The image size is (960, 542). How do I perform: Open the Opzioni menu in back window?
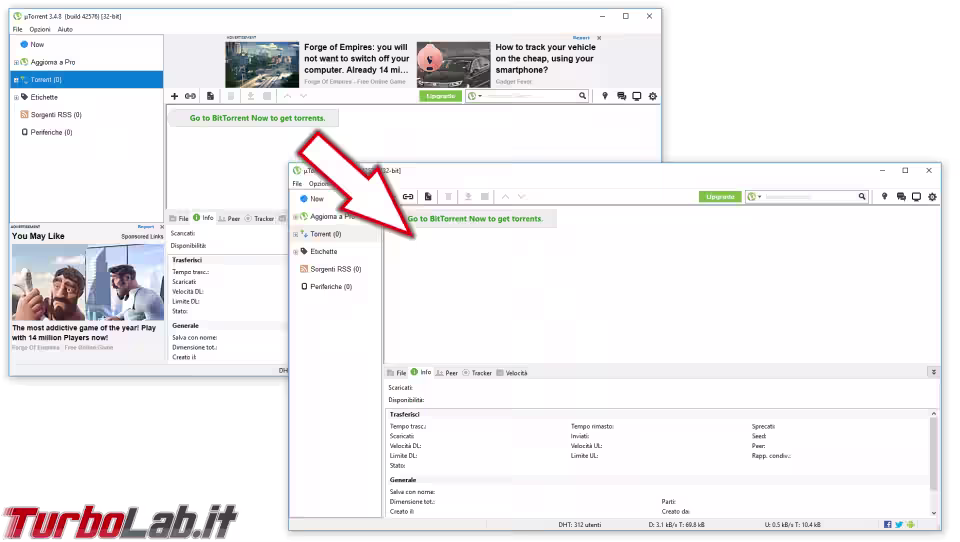coord(40,29)
